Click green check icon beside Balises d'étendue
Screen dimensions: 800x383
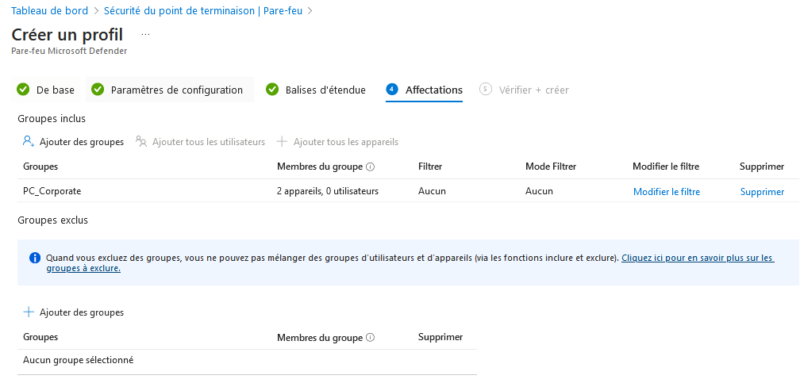(272, 90)
